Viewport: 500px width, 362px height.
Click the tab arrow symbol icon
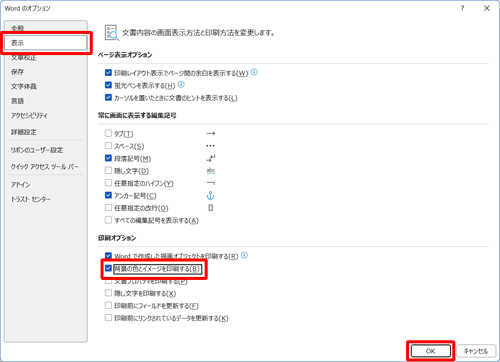(211, 133)
